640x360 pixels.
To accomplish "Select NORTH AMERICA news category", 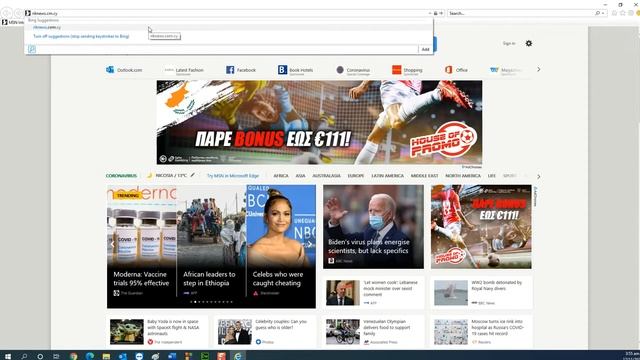I will click(463, 176).
